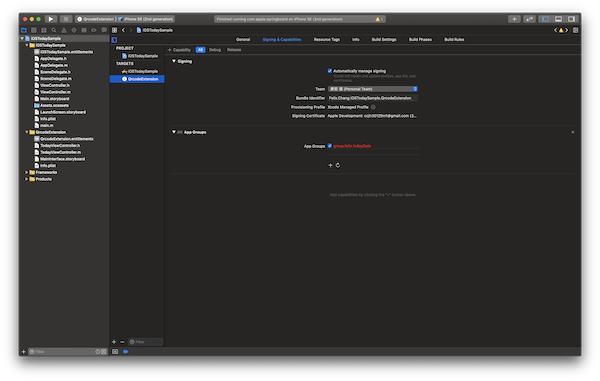Click the + Capability button

pos(179,50)
